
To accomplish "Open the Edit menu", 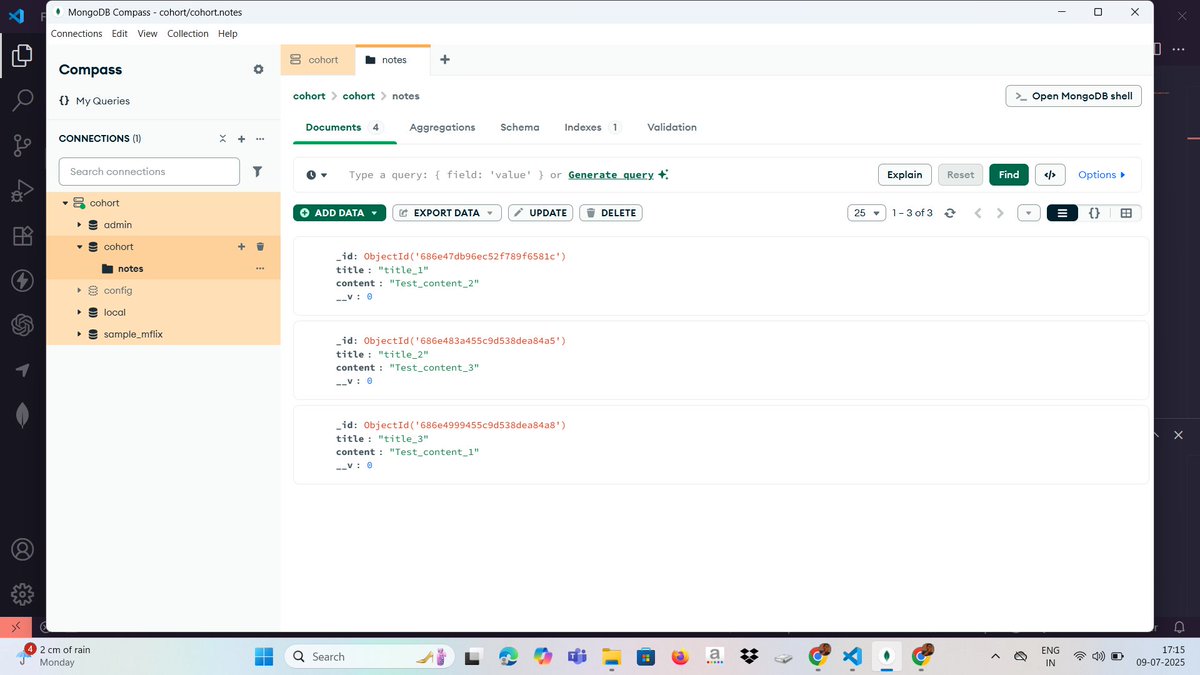I will pos(120,33).
